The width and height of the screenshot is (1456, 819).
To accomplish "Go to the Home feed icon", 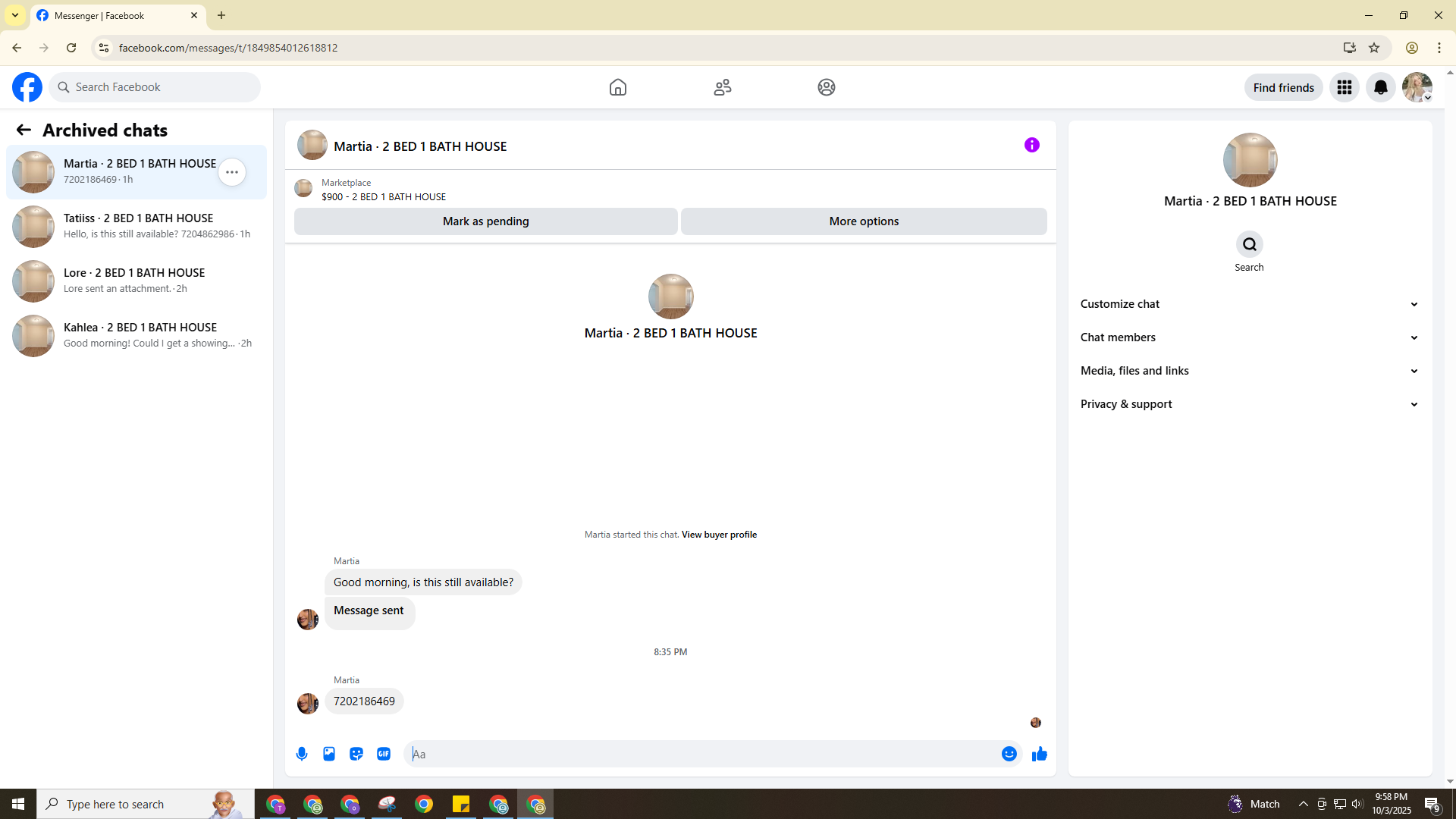I will click(x=618, y=87).
